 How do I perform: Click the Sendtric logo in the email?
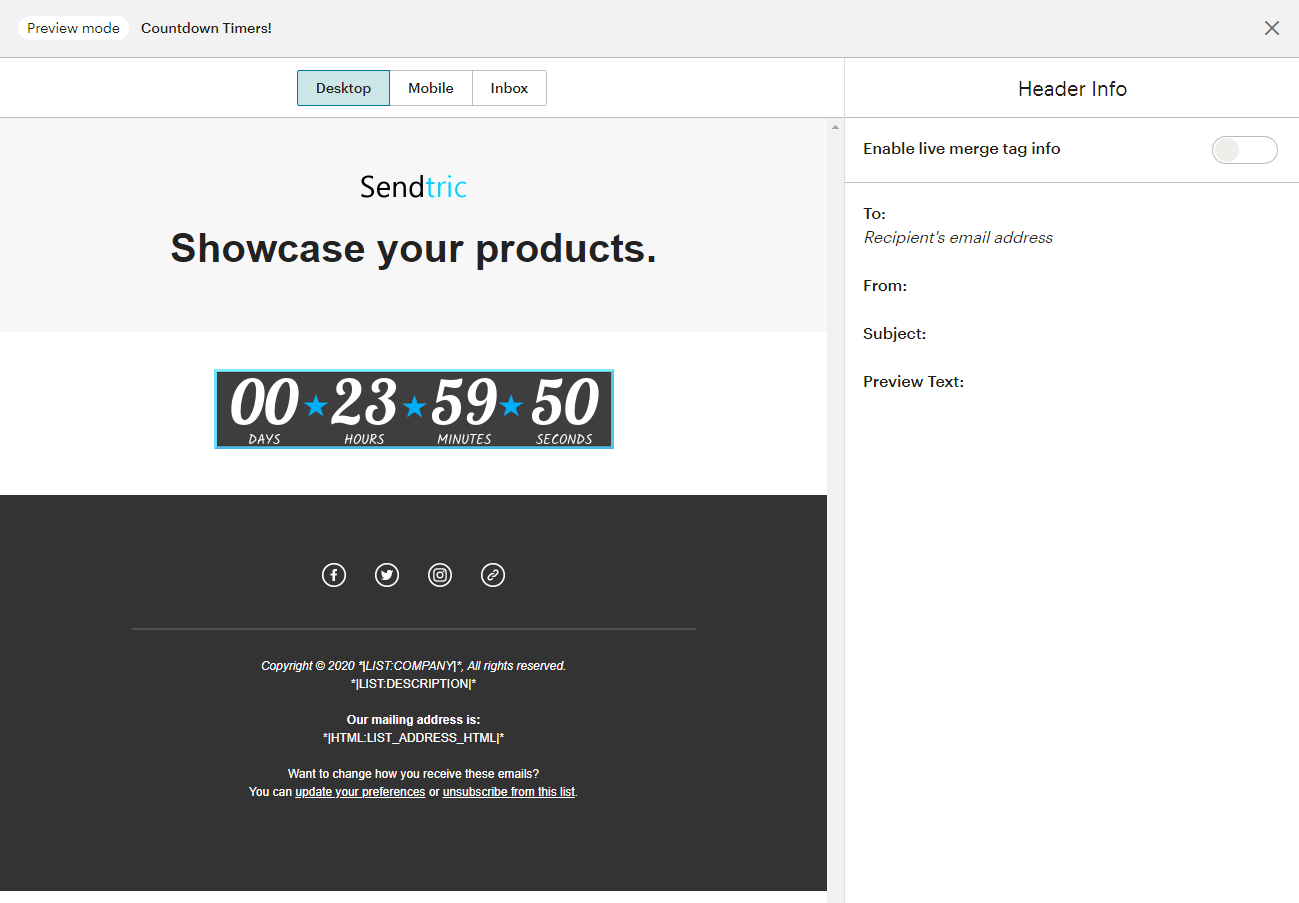(x=413, y=187)
